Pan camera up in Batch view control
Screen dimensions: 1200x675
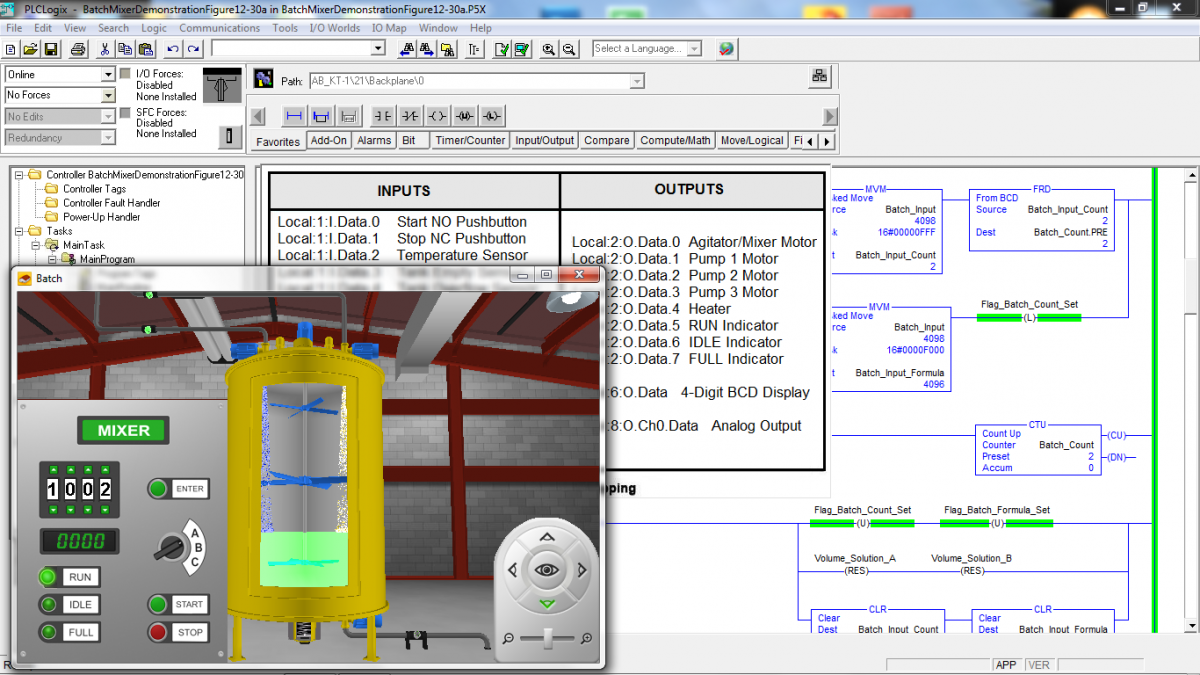point(546,538)
